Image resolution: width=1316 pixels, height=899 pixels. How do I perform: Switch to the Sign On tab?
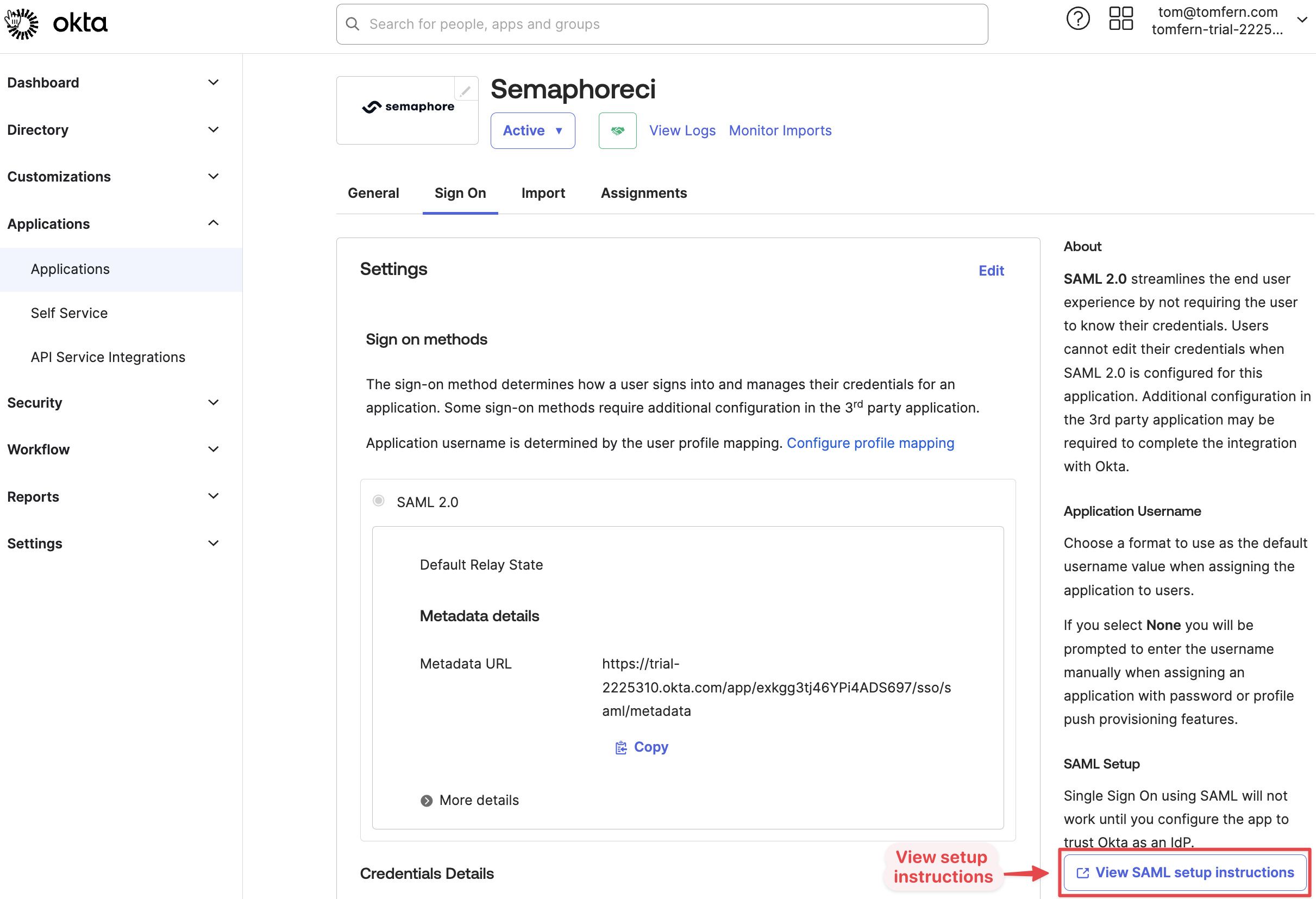(x=460, y=193)
